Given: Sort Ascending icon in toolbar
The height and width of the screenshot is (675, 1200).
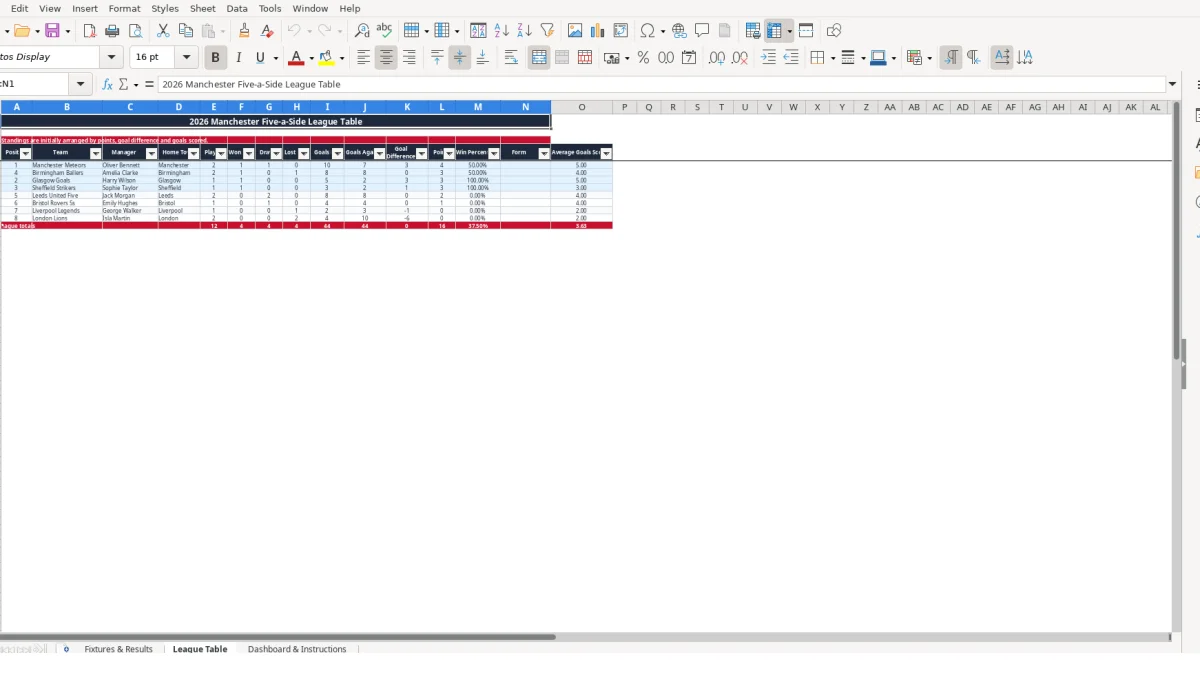Looking at the screenshot, I should point(502,31).
